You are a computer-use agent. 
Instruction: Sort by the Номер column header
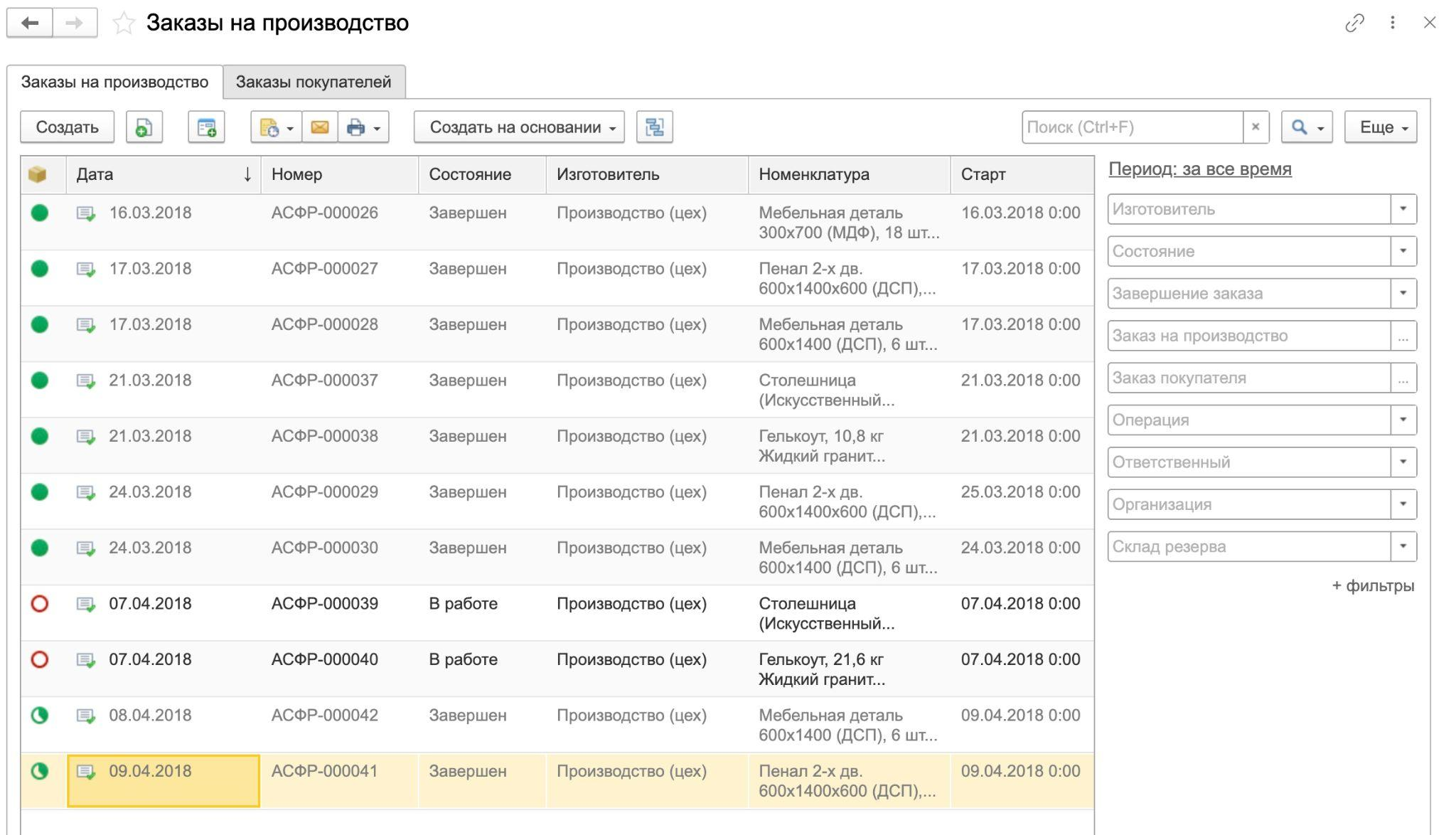click(340, 174)
